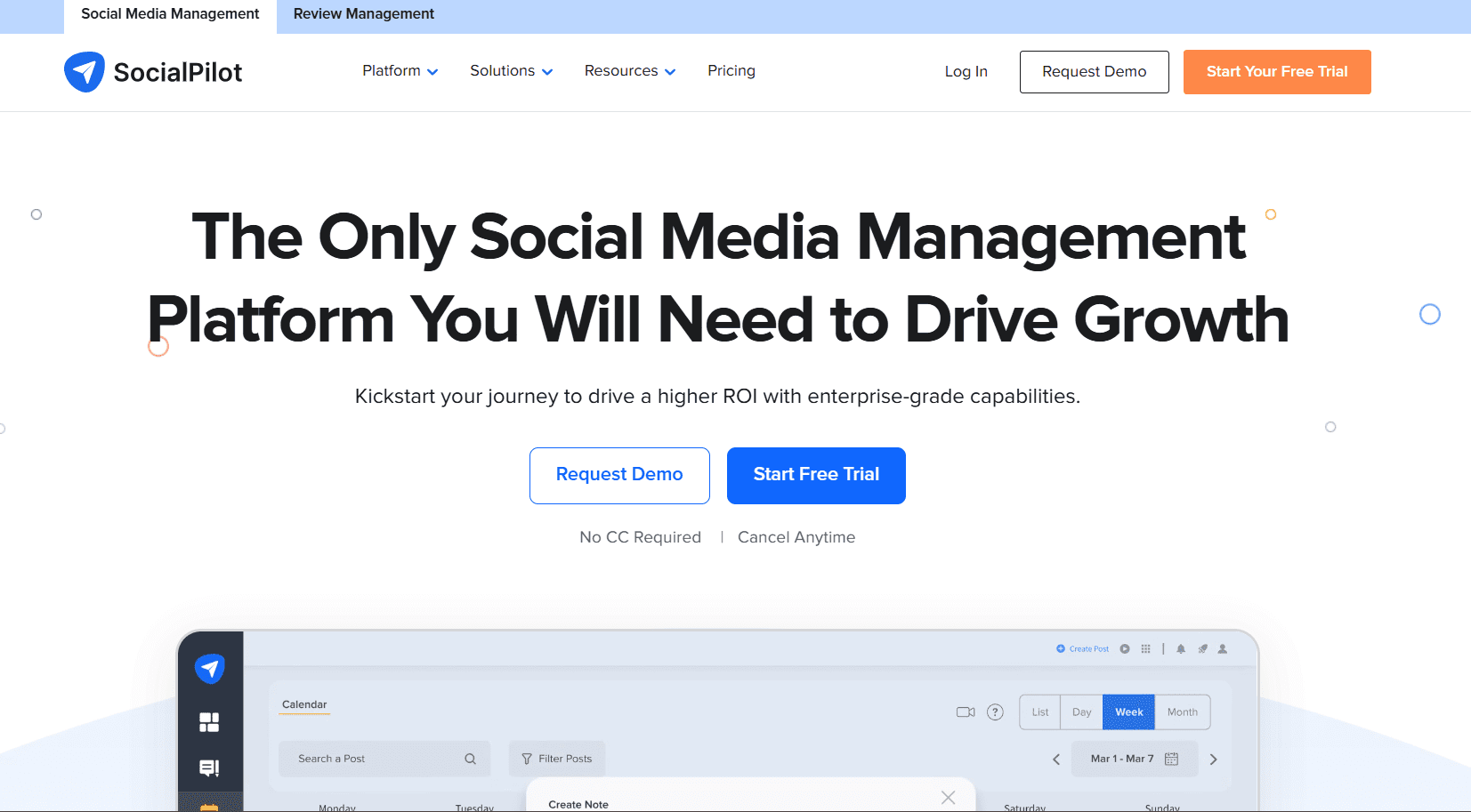Select the Calendar tab in the dashboard
Image resolution: width=1471 pixels, height=812 pixels.
click(303, 703)
